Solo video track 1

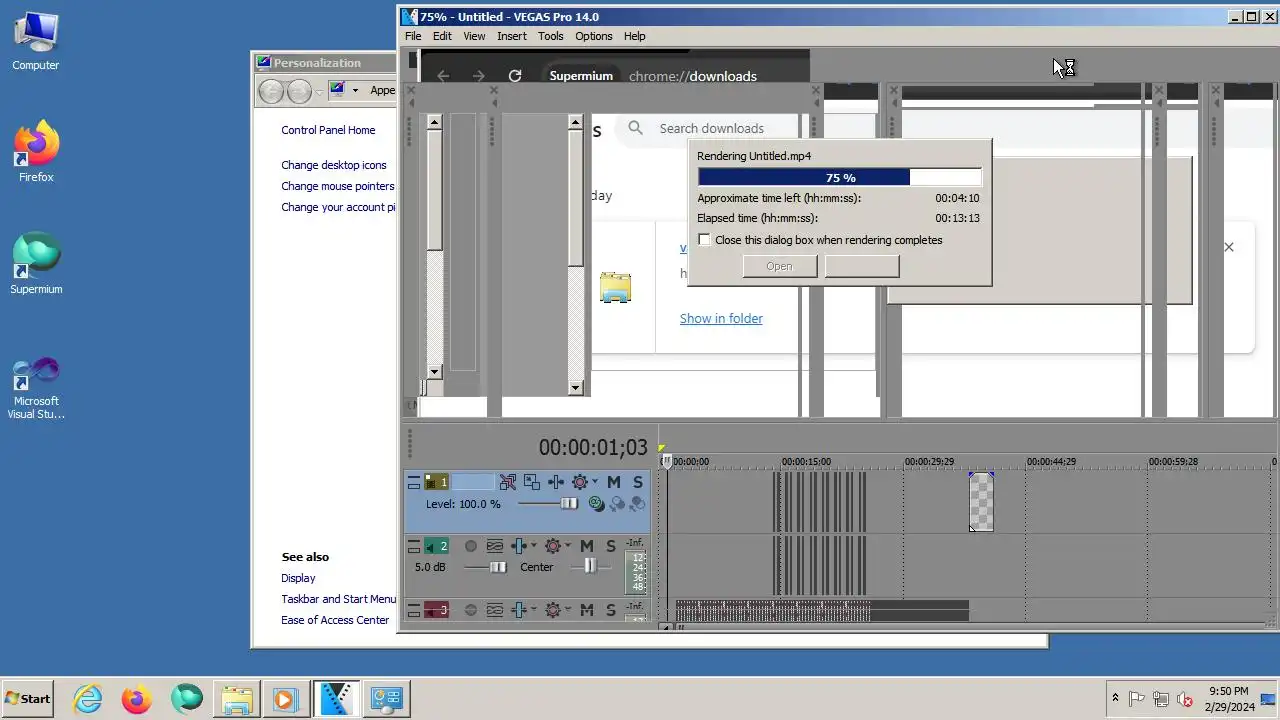point(637,482)
